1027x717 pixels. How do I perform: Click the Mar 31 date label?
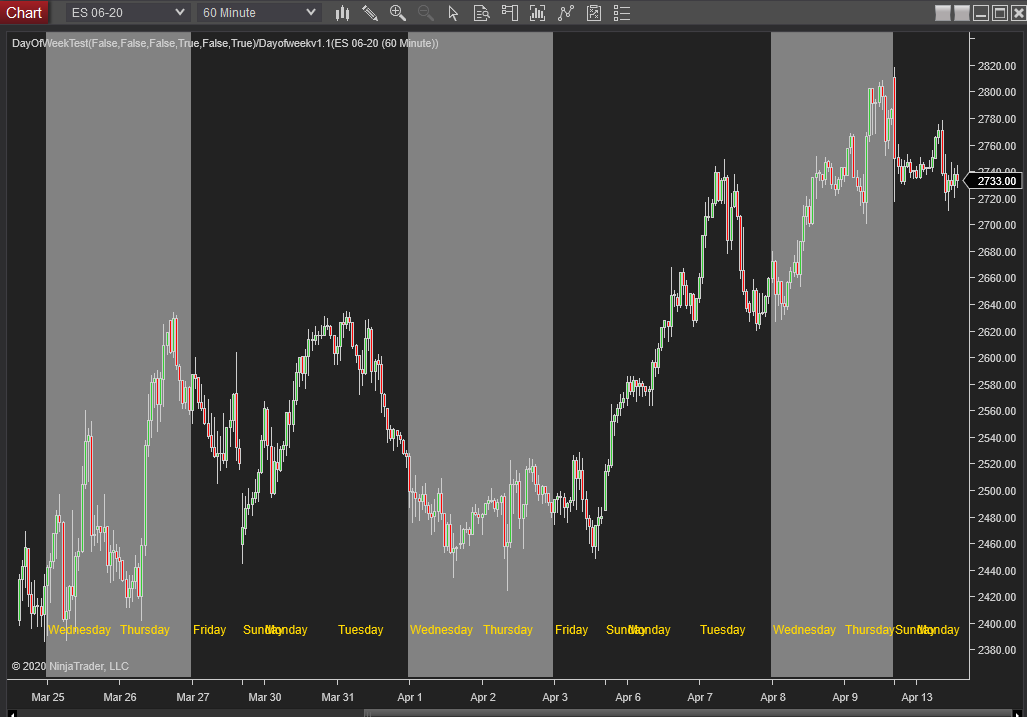(x=337, y=697)
